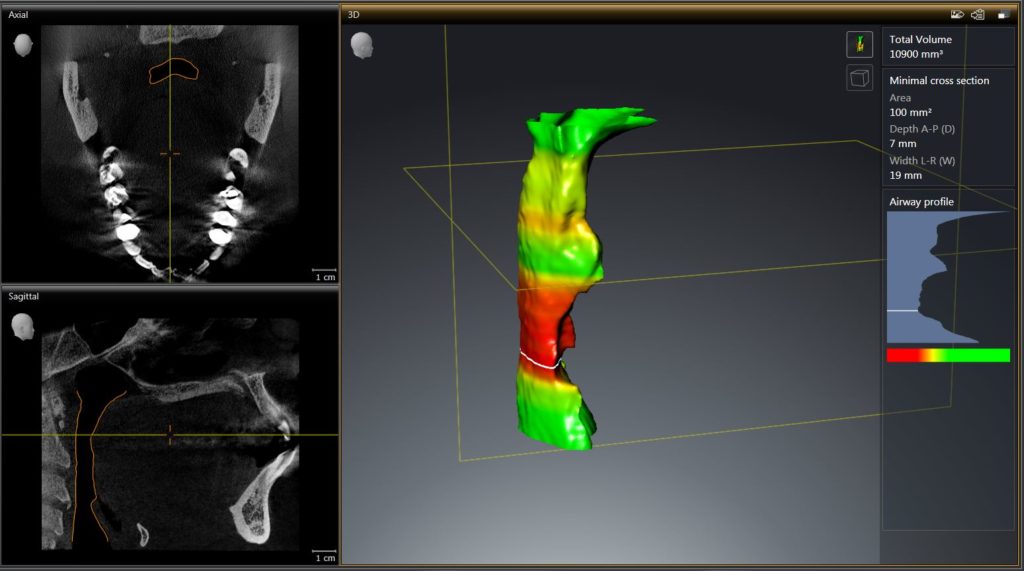Export the 3D view as an image
1024x571 pixels.
[x=957, y=14]
